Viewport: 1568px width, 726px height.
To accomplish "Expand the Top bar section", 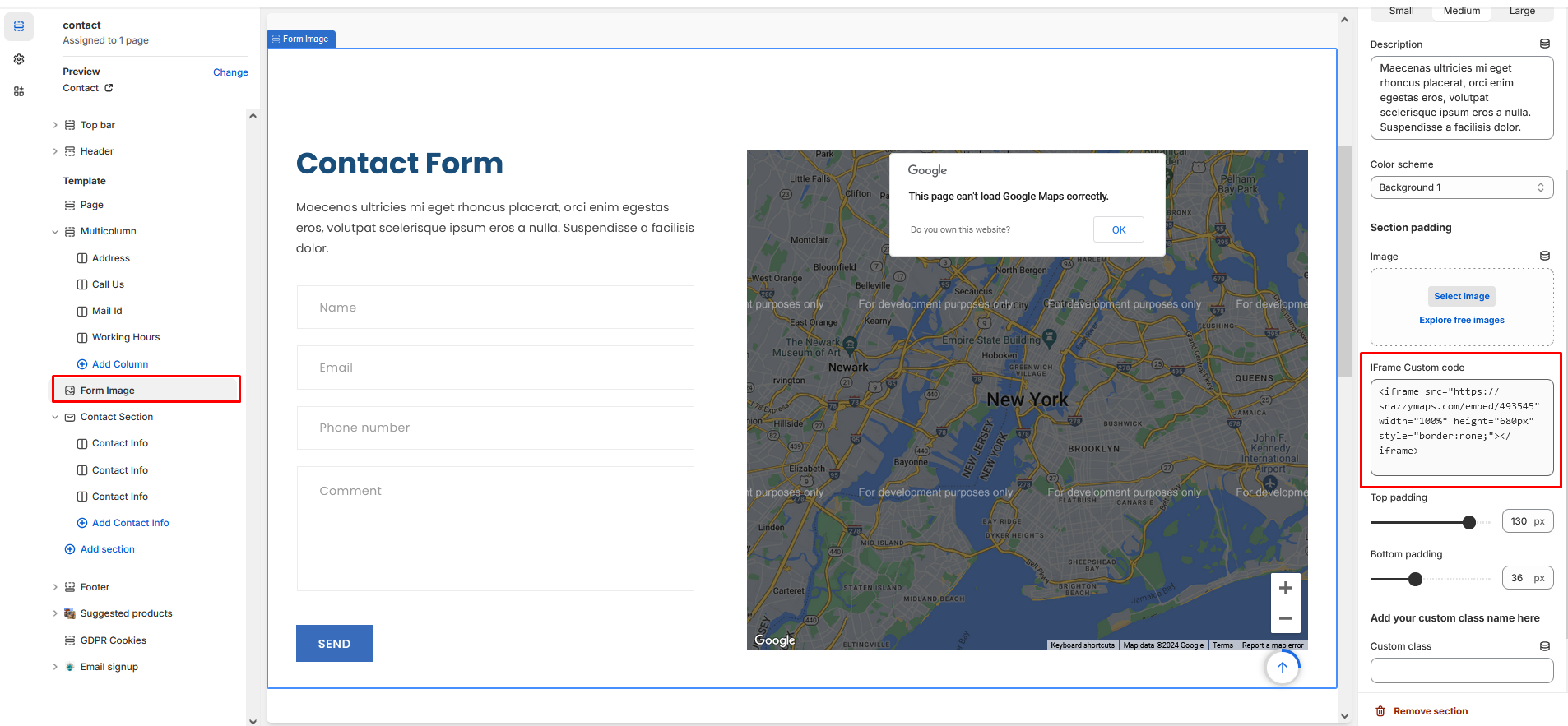I will [x=55, y=125].
